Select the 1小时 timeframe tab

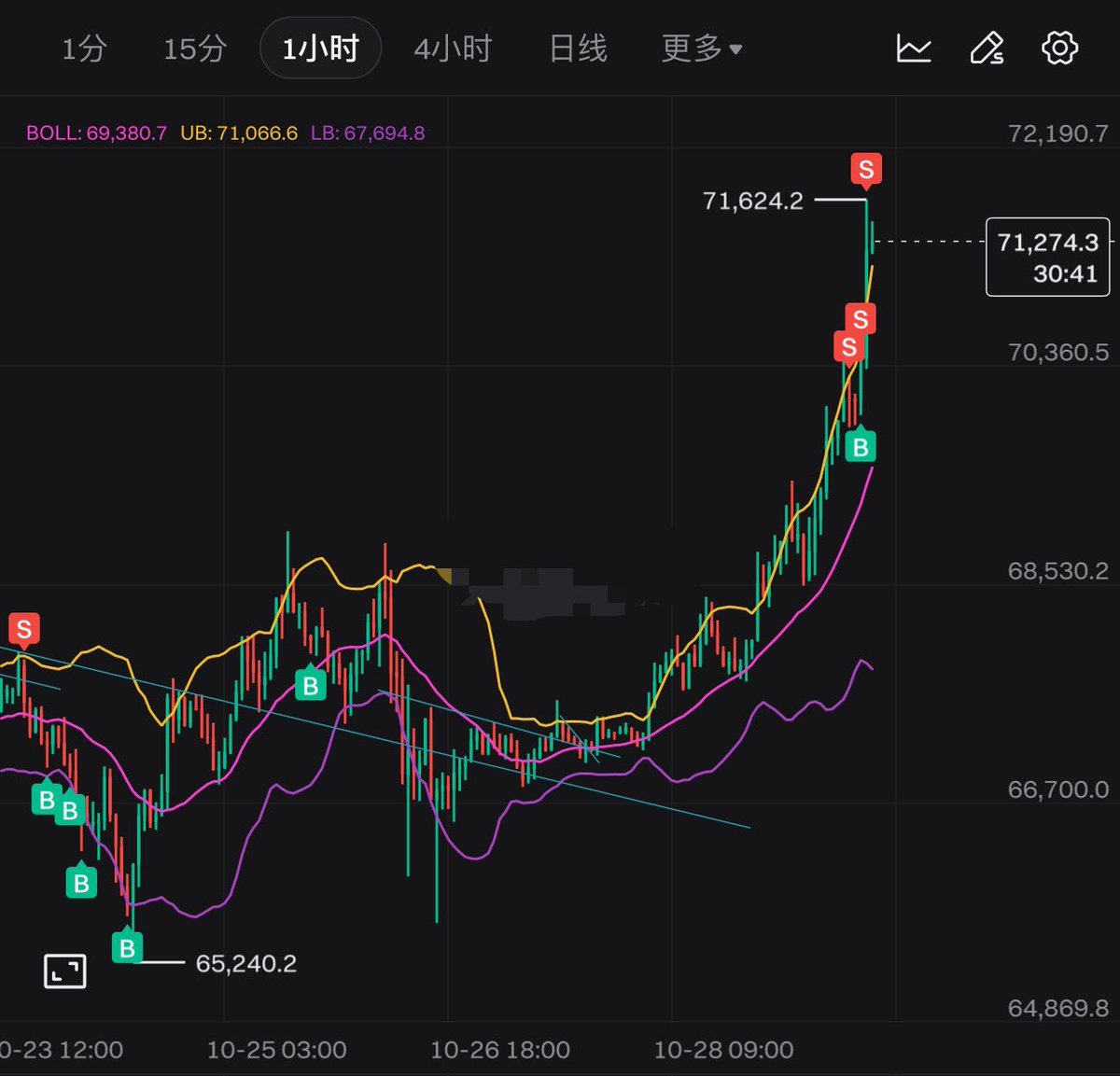point(320,49)
